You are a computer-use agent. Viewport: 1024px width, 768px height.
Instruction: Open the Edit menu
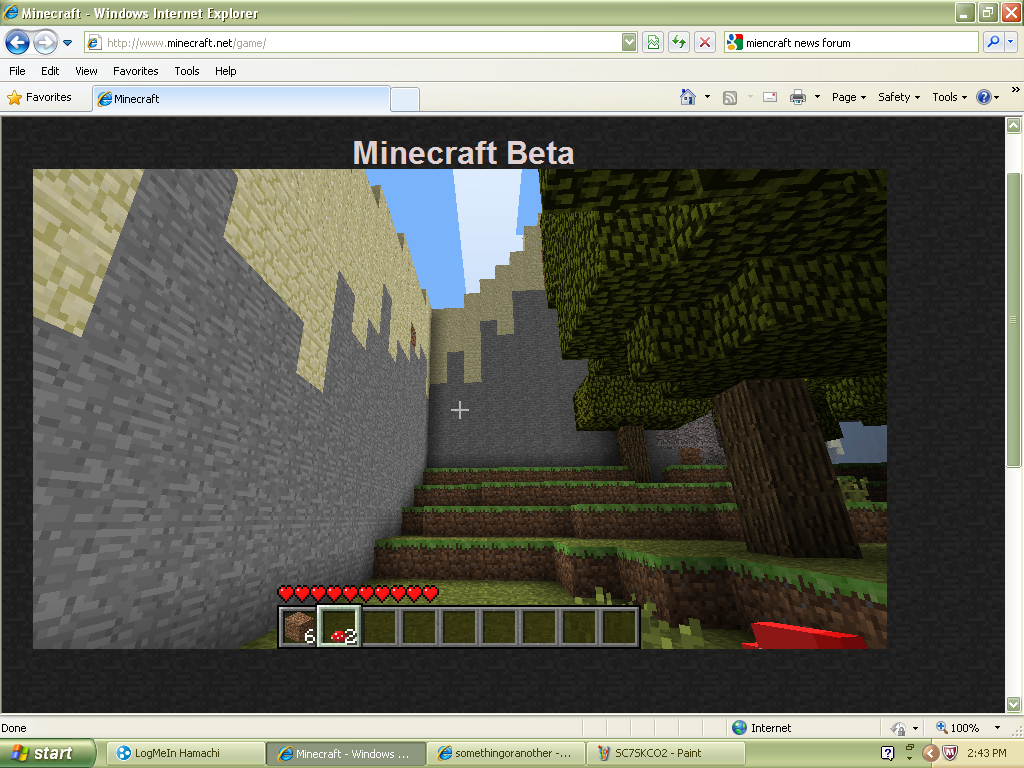tap(50, 71)
